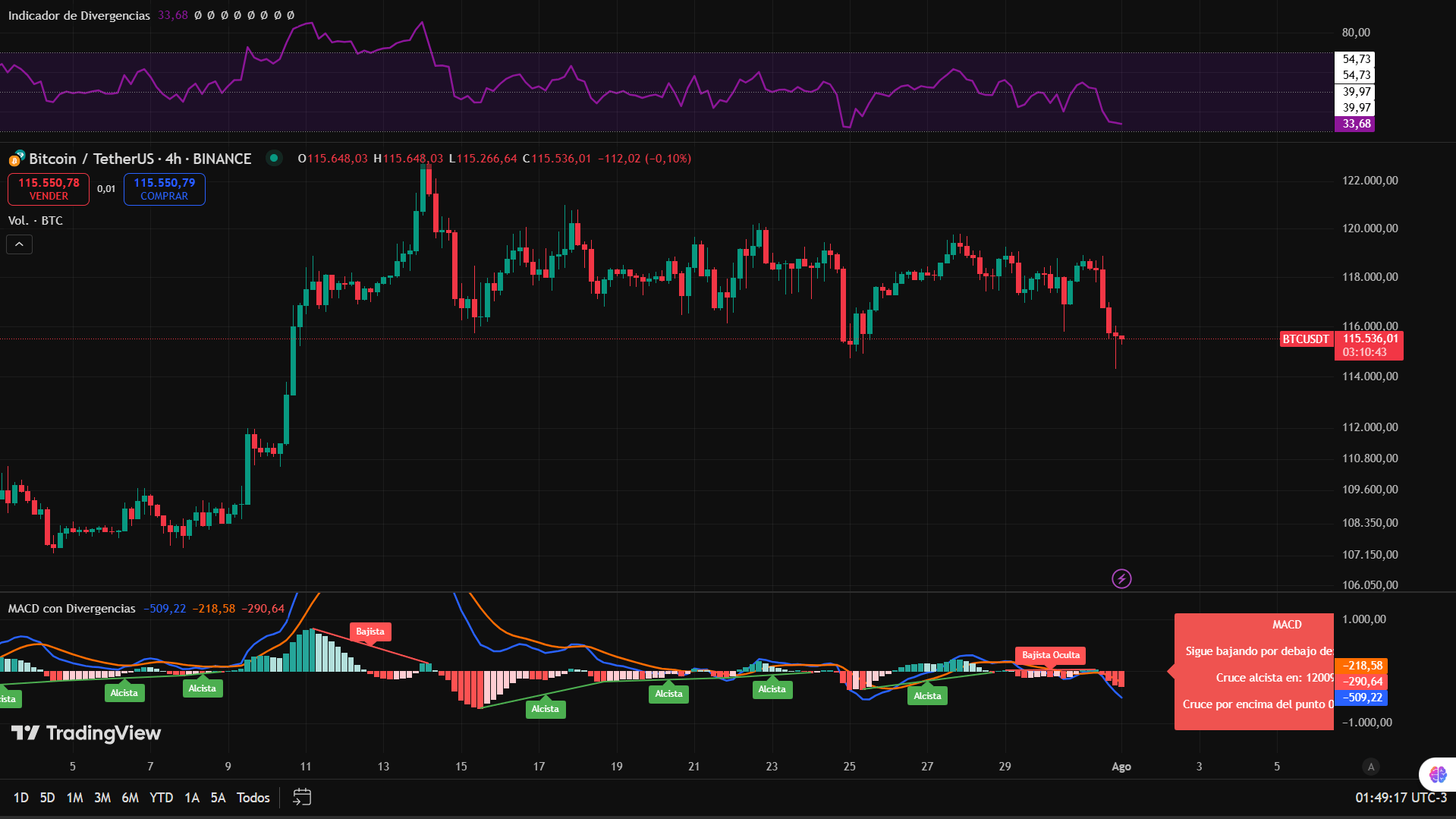Click the purple lightning bolt event icon
The width and height of the screenshot is (1456, 819).
[1121, 579]
